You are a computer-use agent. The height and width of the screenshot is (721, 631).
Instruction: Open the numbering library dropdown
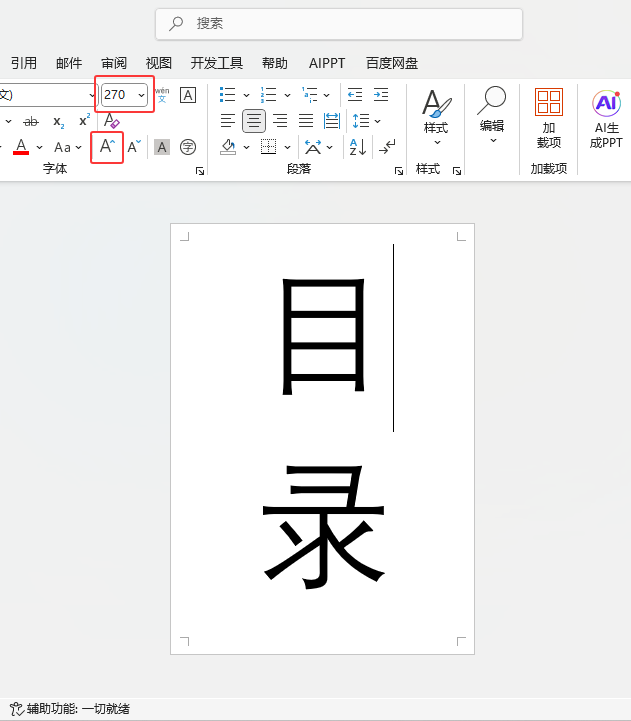[x=287, y=95]
